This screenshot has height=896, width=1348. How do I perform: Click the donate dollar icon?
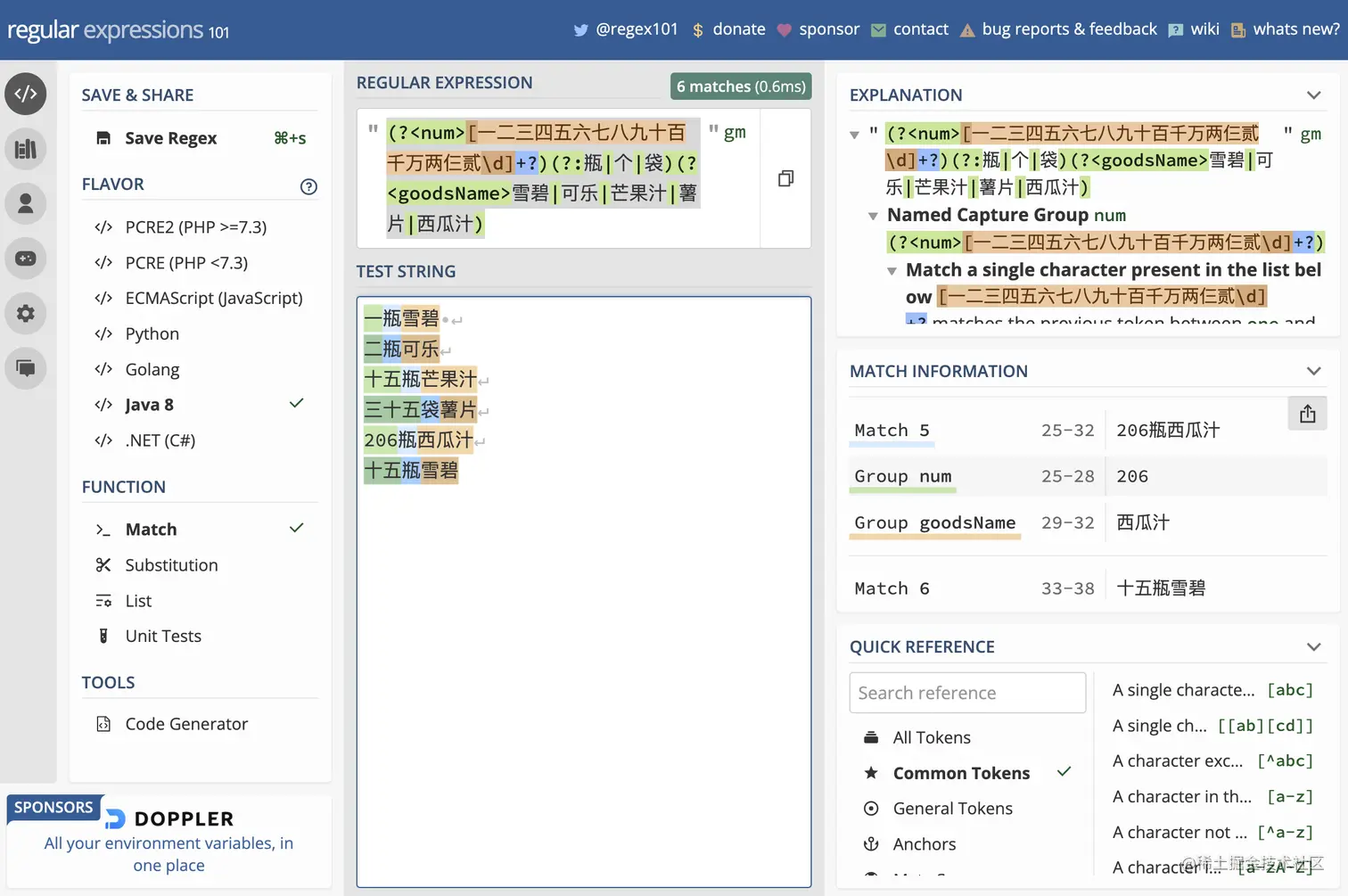(x=698, y=30)
